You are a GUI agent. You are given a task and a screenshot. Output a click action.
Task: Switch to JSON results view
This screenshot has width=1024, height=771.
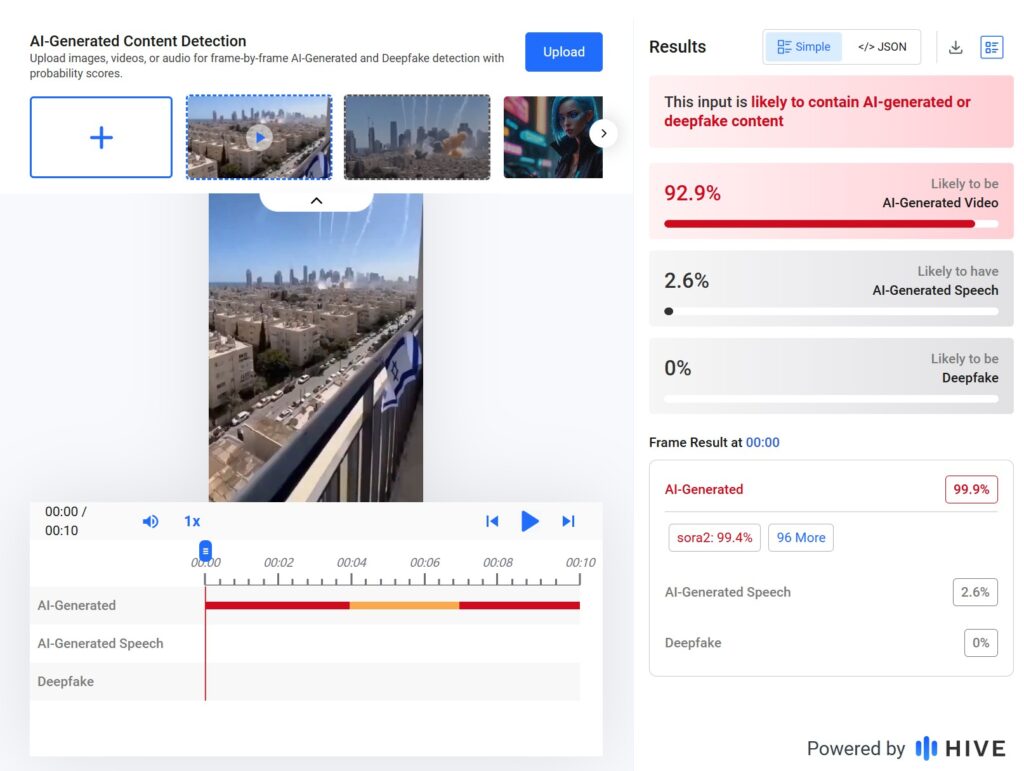pyautogui.click(x=882, y=47)
